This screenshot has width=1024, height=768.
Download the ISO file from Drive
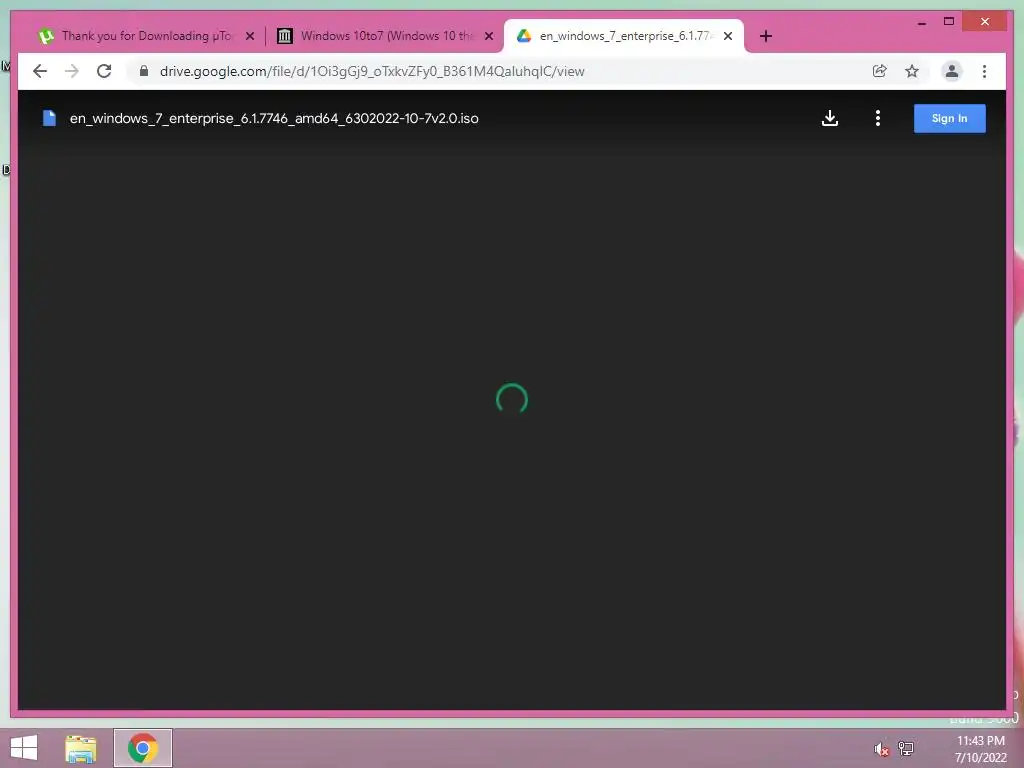click(x=829, y=118)
